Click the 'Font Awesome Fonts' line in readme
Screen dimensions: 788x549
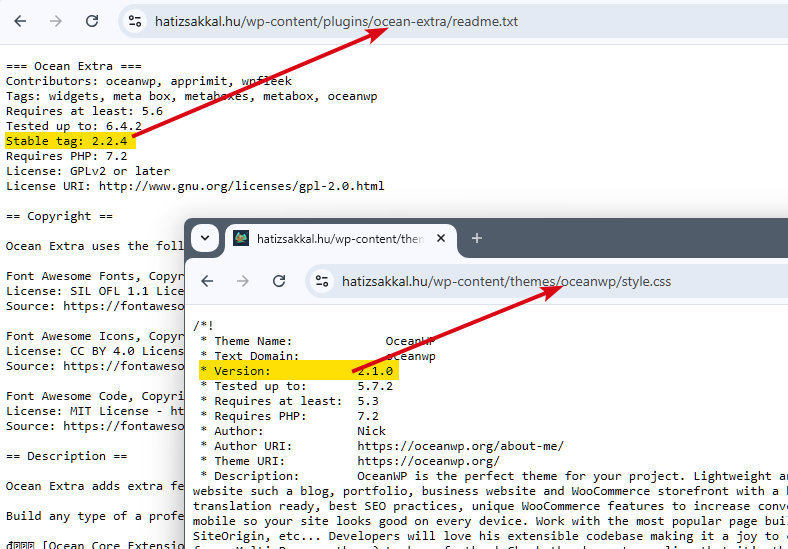(95, 276)
